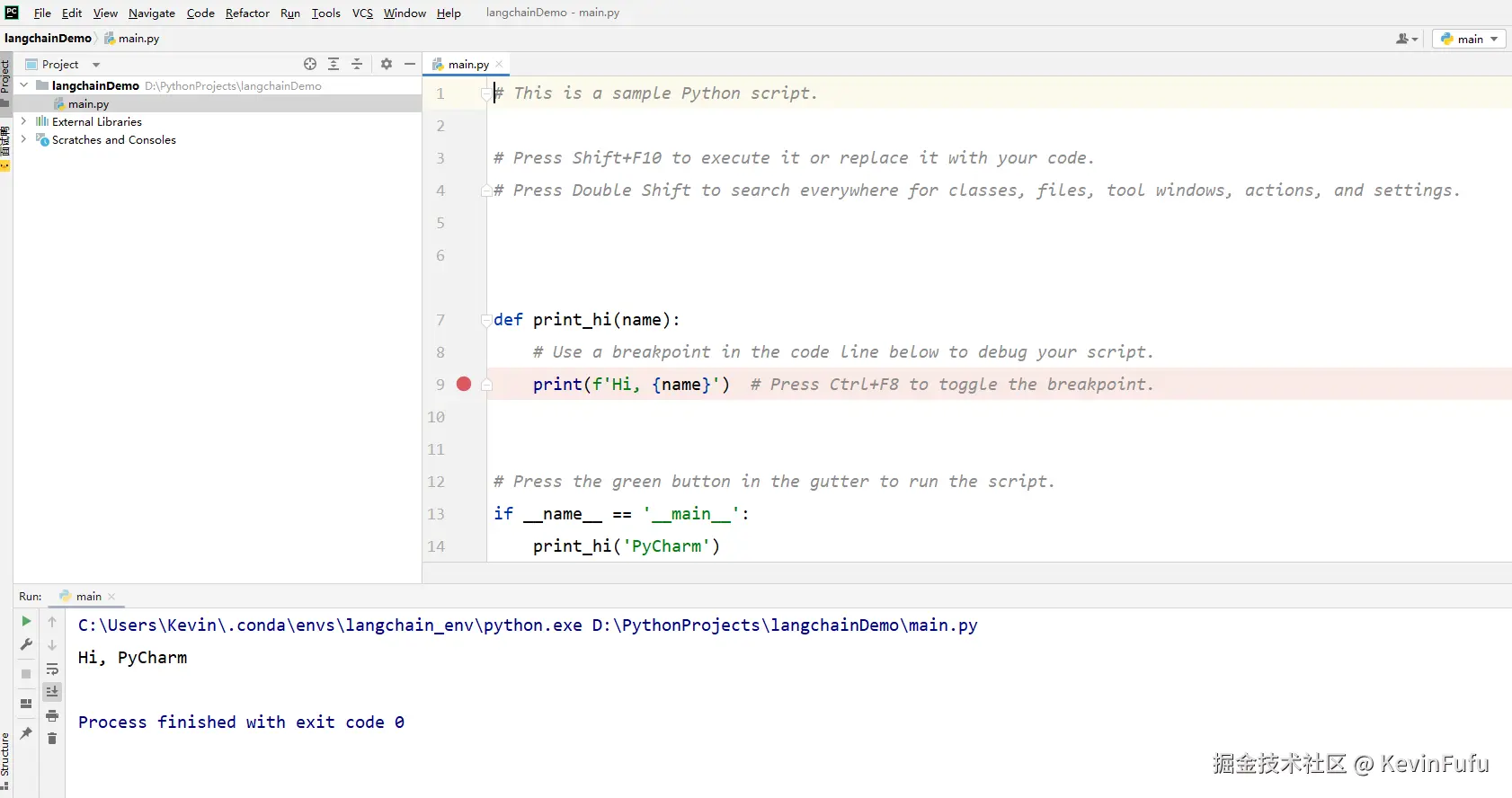Click 'Process finished with exit code 0' text
Image resolution: width=1512 pixels, height=798 pixels.
241,722
